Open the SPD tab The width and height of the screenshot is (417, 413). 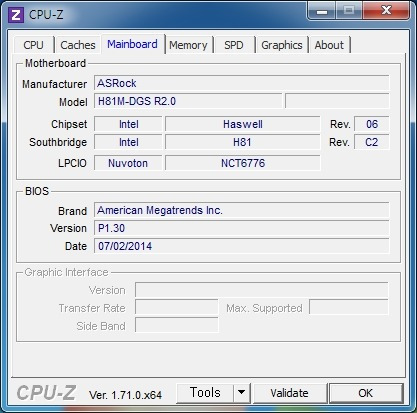click(234, 45)
